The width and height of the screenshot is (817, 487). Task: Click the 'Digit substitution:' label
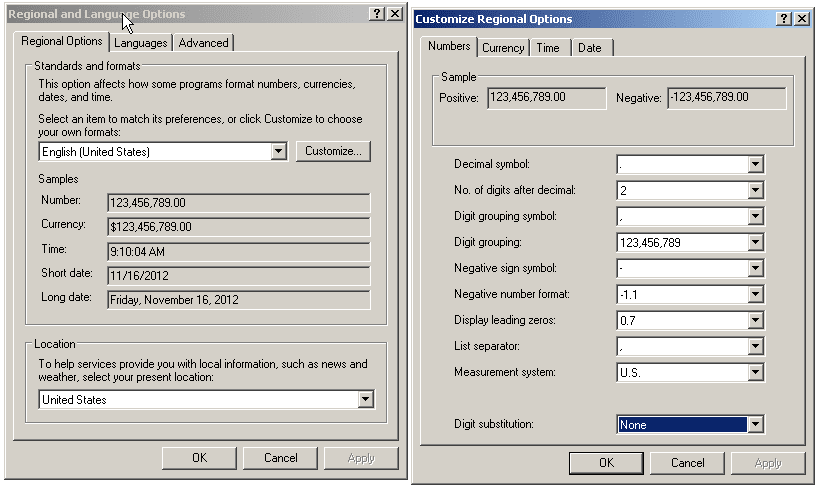tap(493, 424)
